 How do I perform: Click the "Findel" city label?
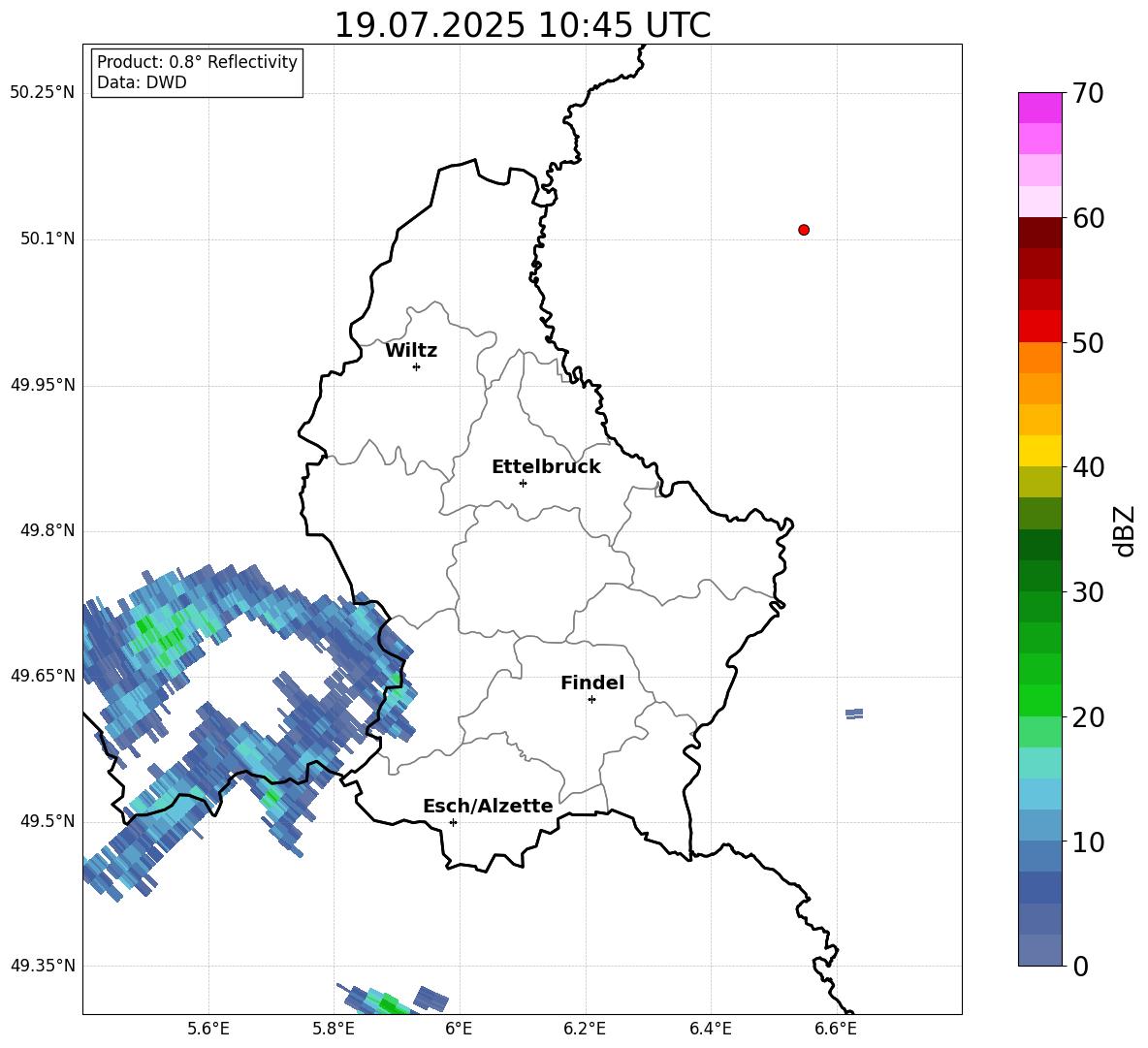(x=592, y=683)
